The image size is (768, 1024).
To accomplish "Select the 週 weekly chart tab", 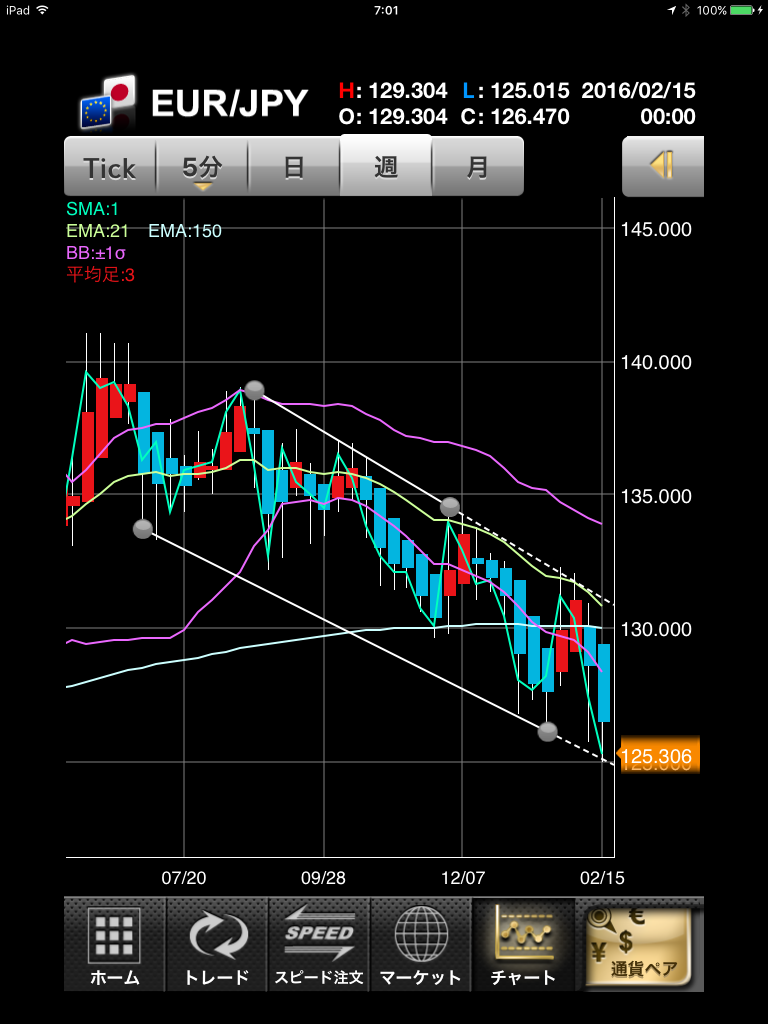I will 386,166.
